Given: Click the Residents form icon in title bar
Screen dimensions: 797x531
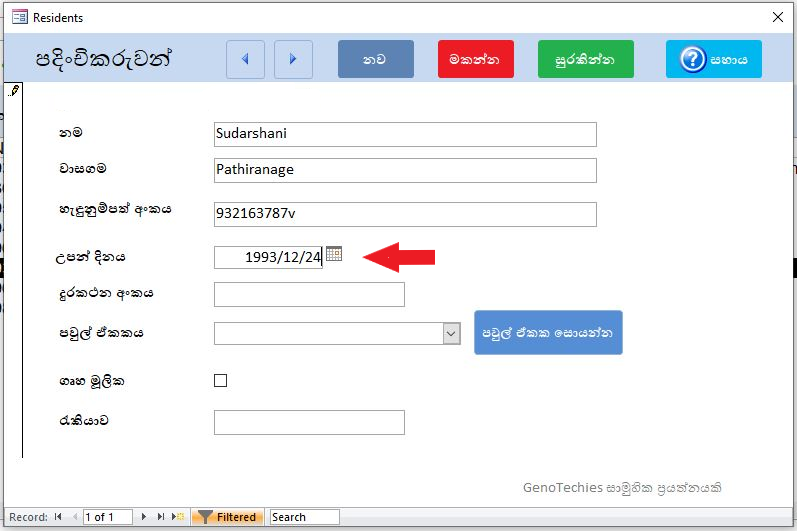Looking at the screenshot, I should pos(20,17).
